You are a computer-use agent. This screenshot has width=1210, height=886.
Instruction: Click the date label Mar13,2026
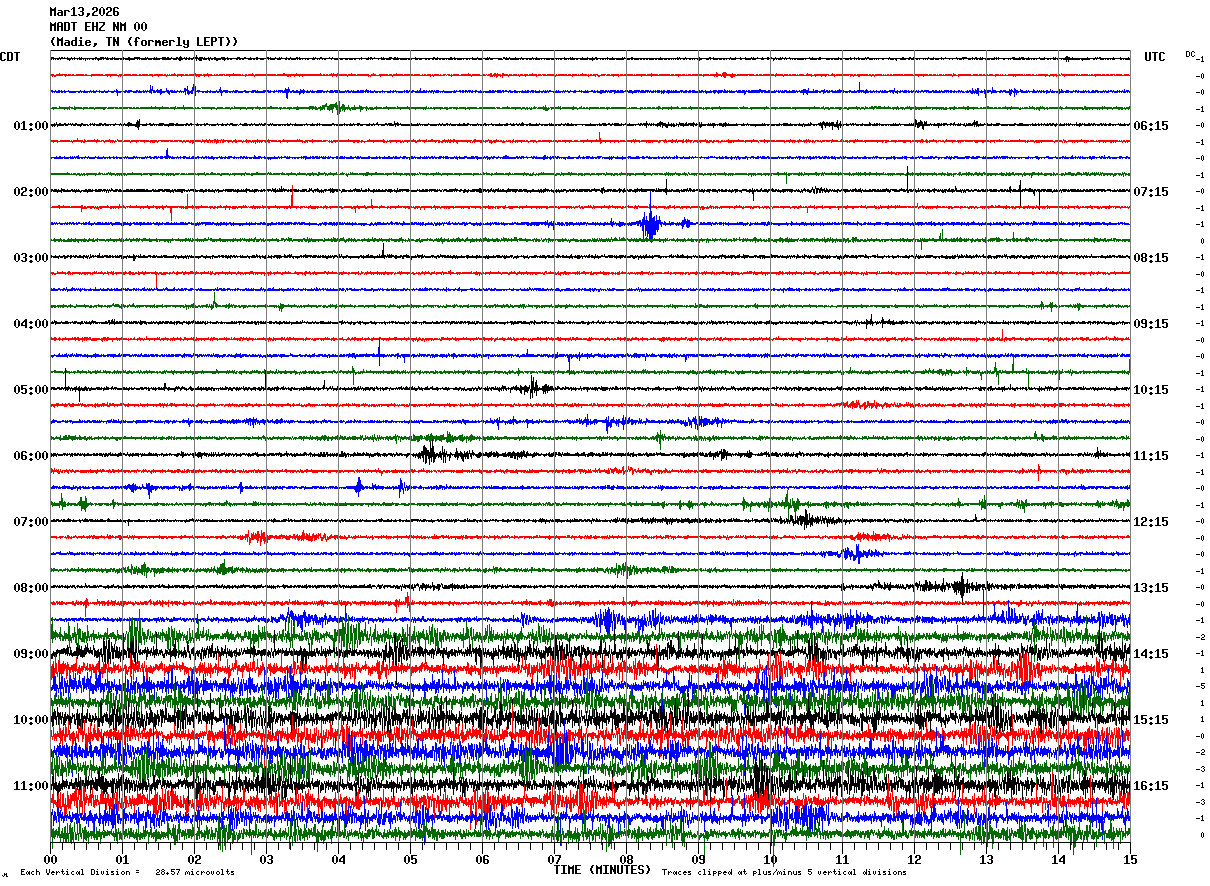[x=84, y=12]
